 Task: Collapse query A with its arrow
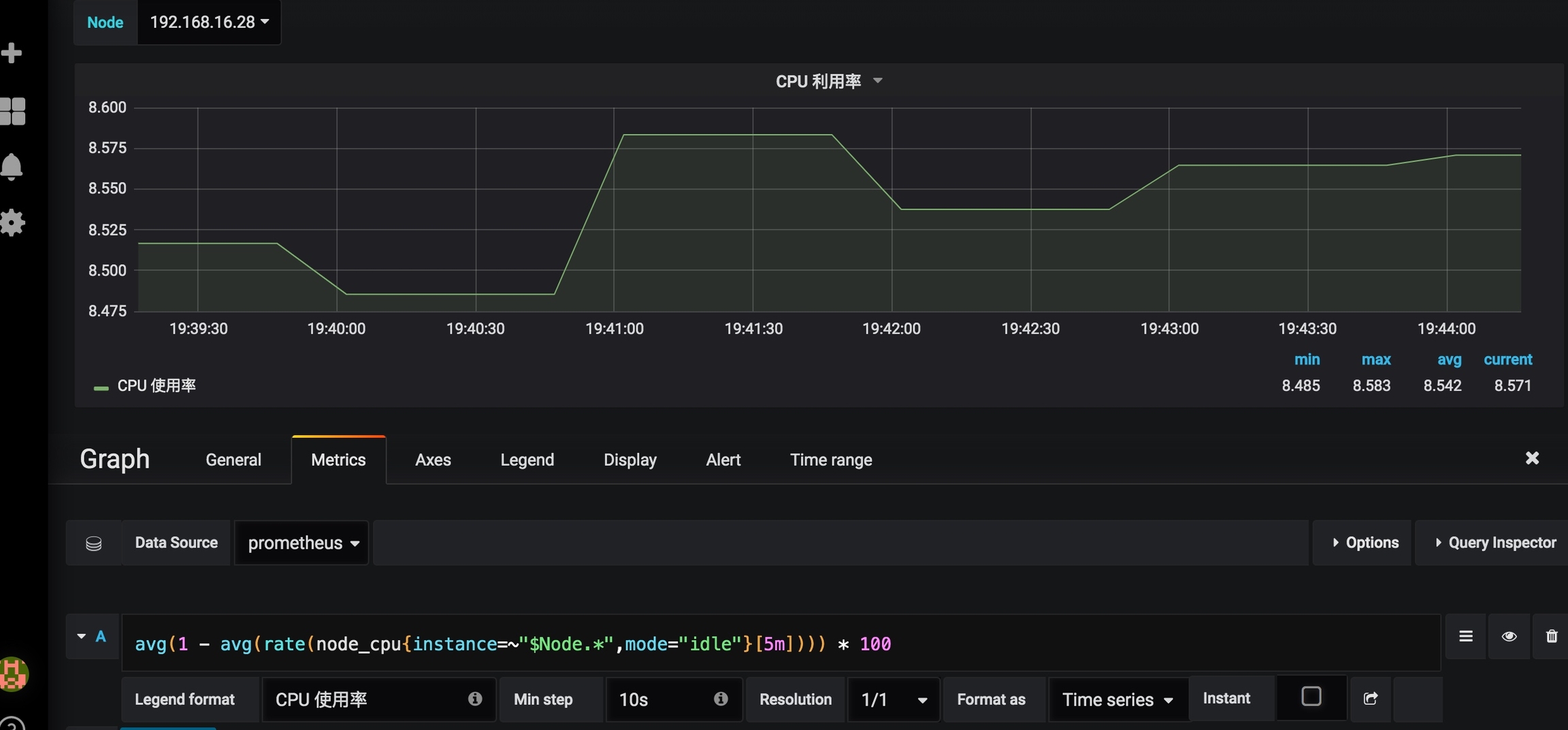point(82,637)
